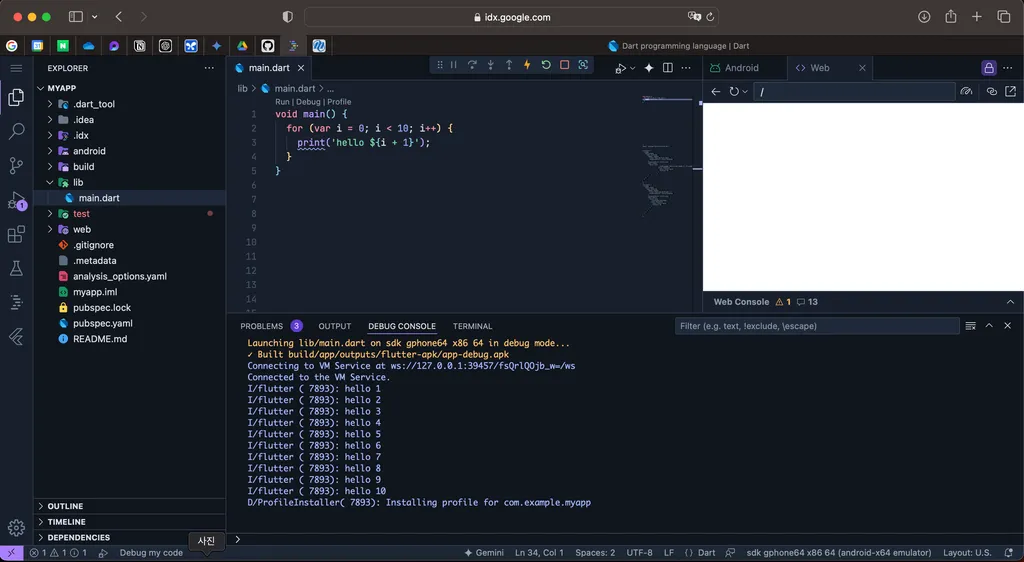Open Safari downloads button
This screenshot has width=1024, height=562.
click(923, 17)
